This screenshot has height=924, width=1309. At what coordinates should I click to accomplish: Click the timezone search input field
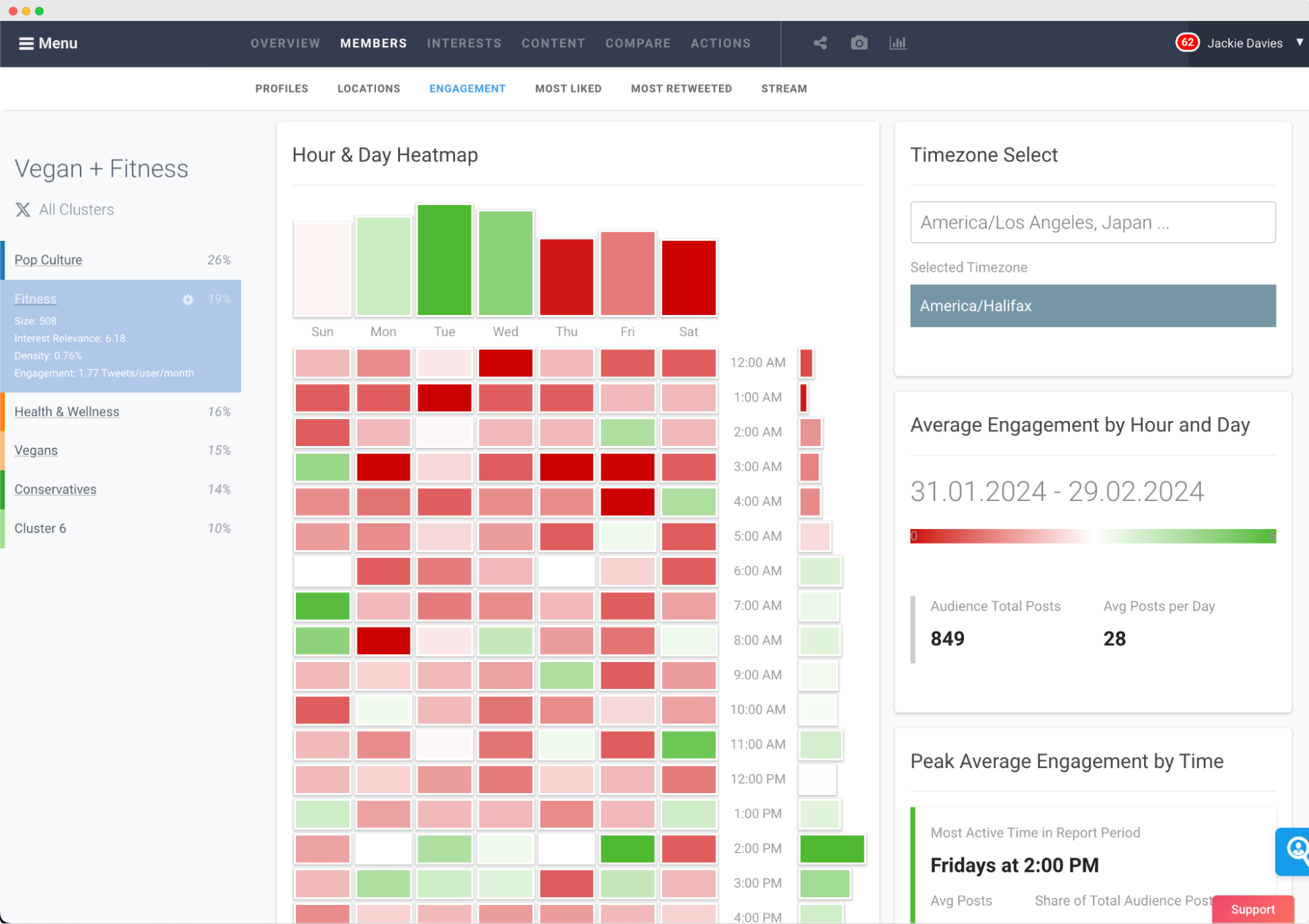coord(1093,223)
